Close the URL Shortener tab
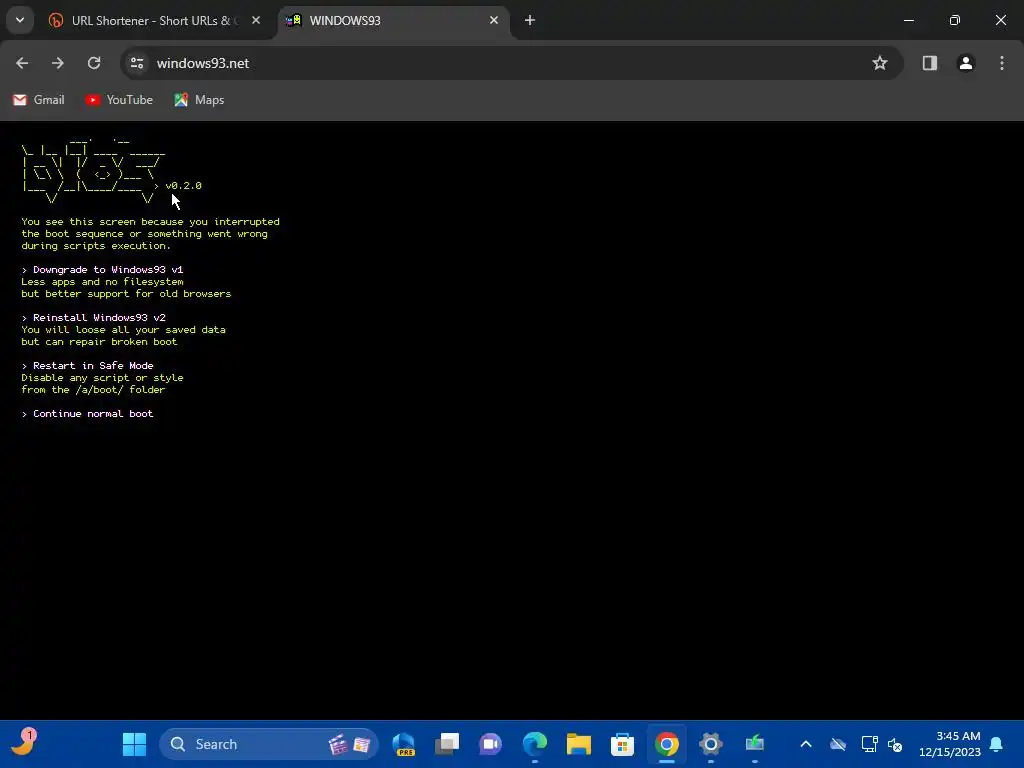The image size is (1024, 768). click(256, 20)
